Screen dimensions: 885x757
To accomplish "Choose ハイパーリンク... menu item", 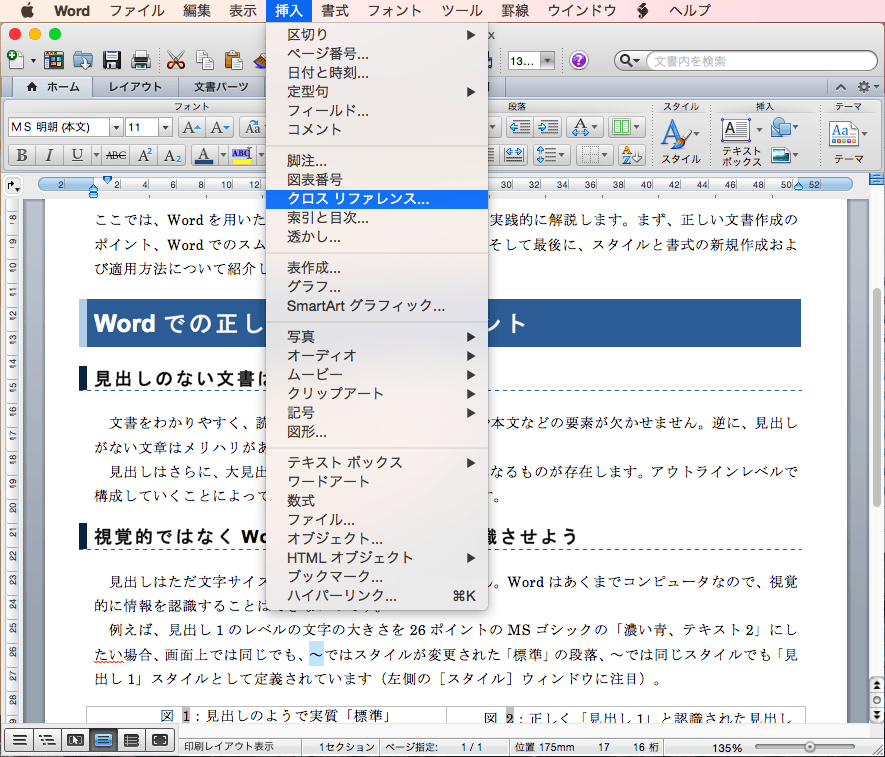I will [x=376, y=596].
